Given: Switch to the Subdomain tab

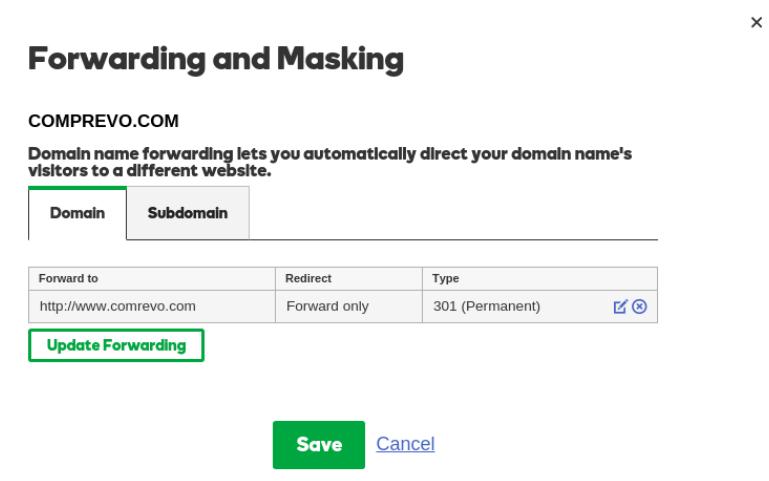Looking at the screenshot, I should 188,213.
